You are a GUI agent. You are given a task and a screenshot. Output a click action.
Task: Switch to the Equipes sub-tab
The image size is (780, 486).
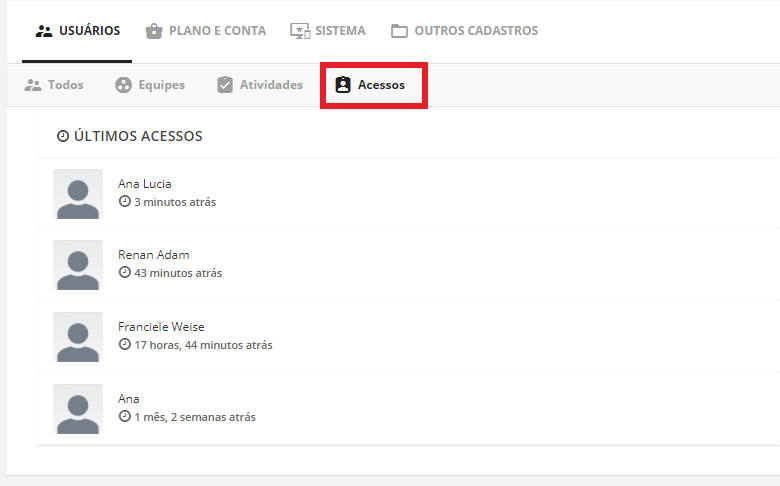(x=161, y=85)
